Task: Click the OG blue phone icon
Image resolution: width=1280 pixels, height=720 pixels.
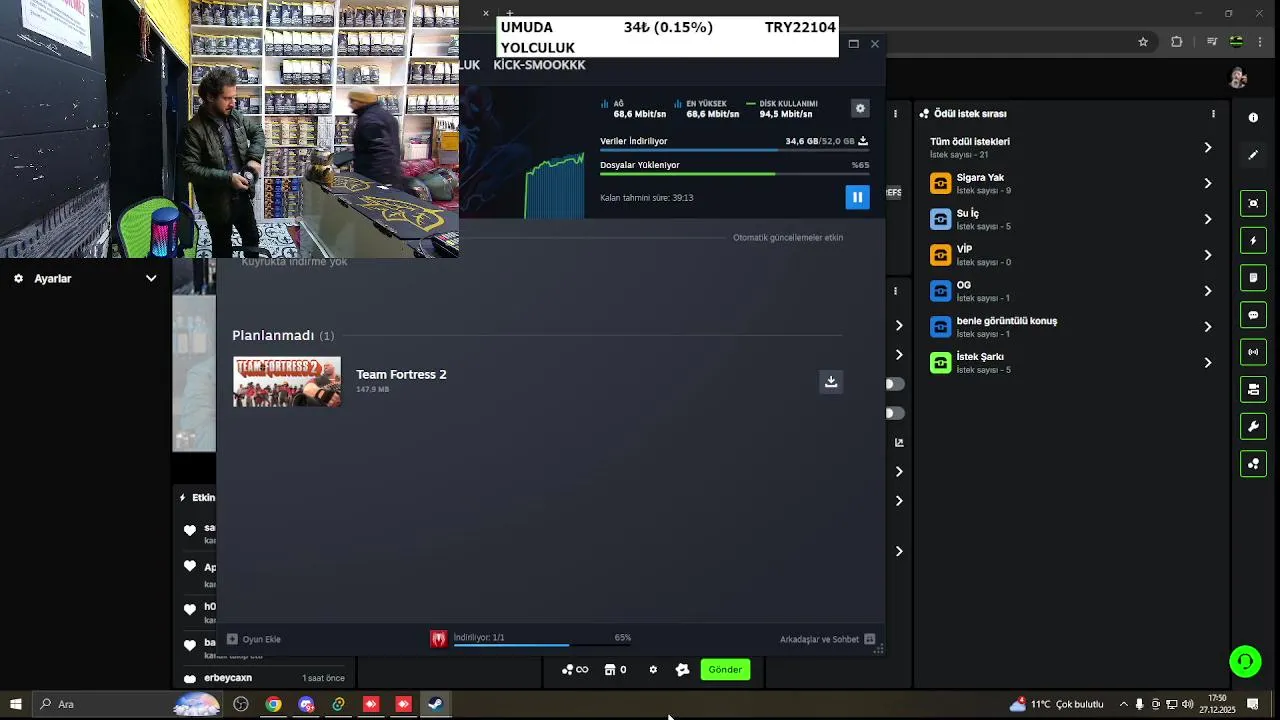Action: click(940, 291)
